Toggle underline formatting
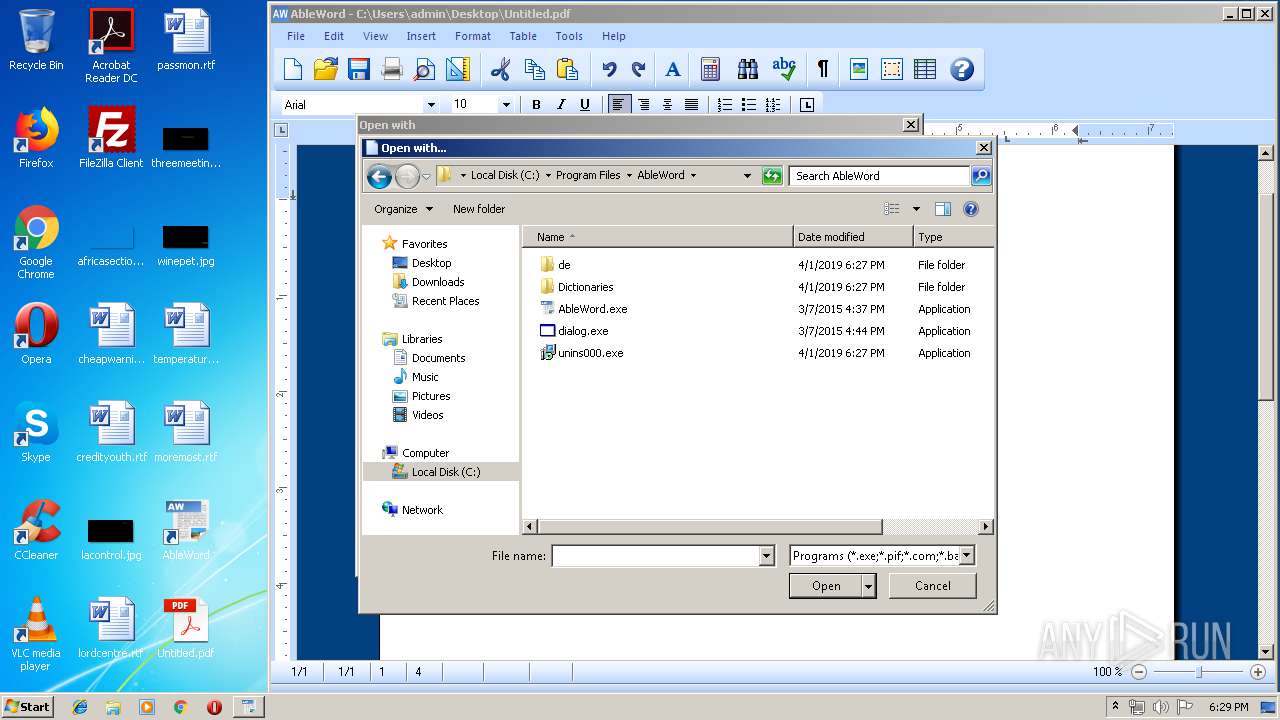The height and width of the screenshot is (720, 1280). pyautogui.click(x=585, y=104)
